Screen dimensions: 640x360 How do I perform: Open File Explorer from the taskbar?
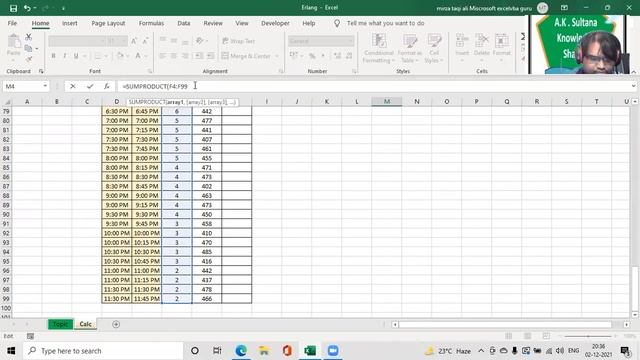pyautogui.click(x=264, y=351)
